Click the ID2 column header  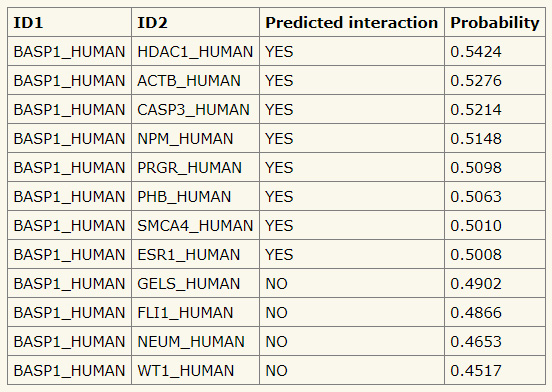pyautogui.click(x=195, y=23)
